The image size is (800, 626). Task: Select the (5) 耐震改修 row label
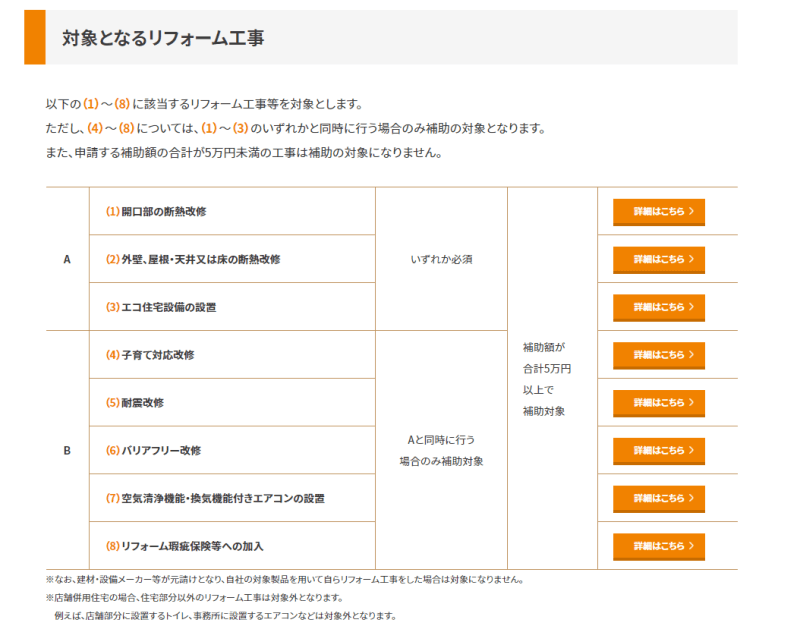click(135, 403)
